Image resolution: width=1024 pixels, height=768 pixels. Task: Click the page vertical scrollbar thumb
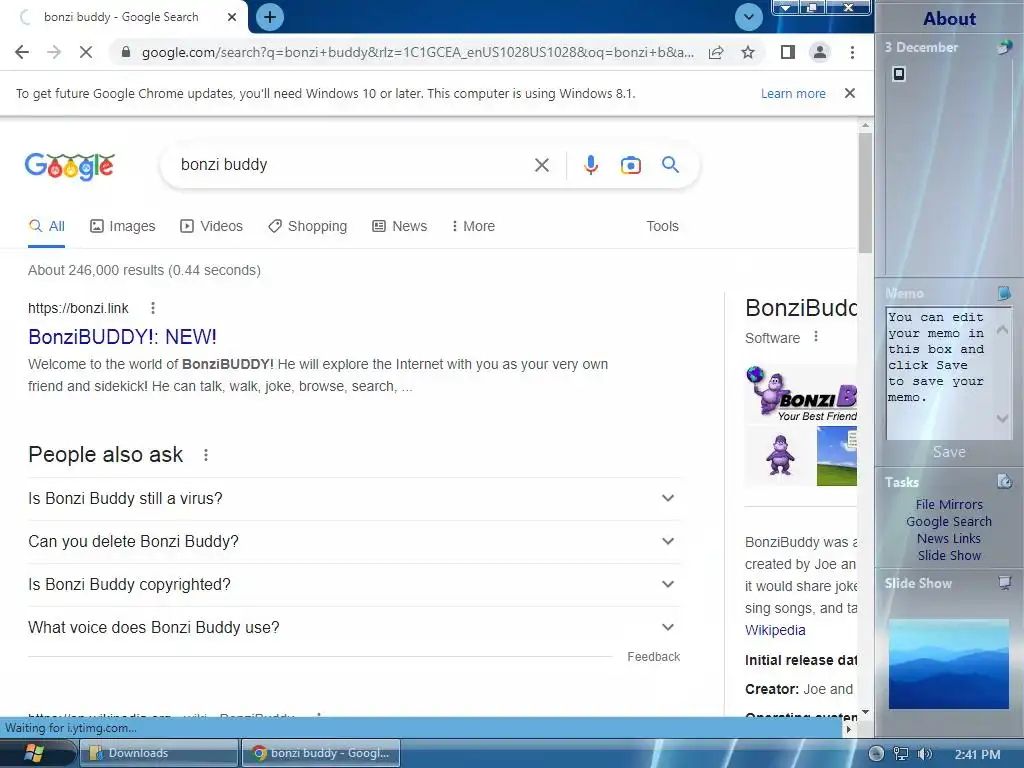pos(865,193)
